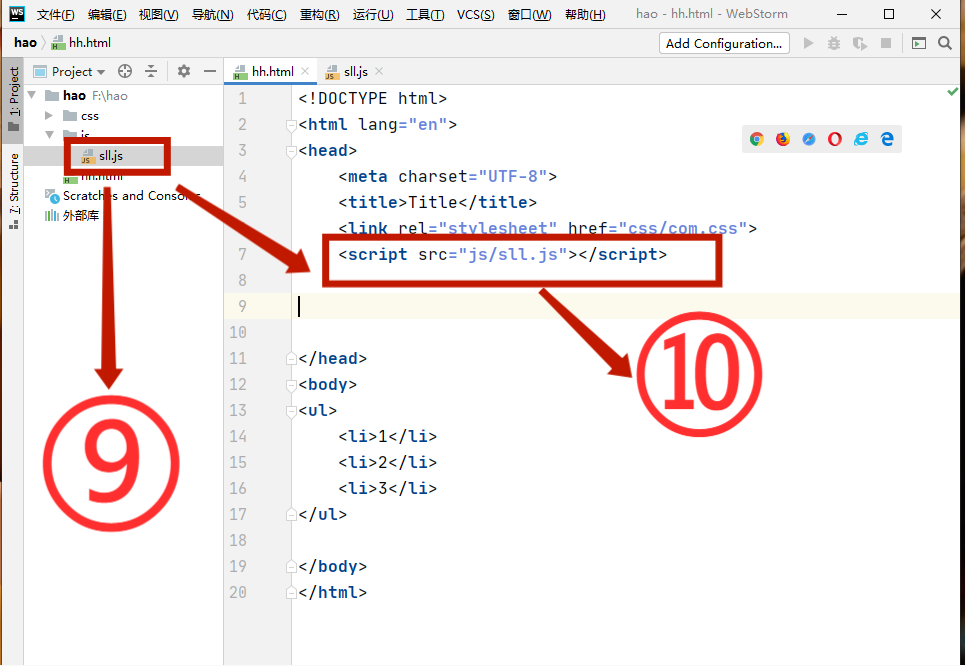
Task: Locate current file with crosshair icon
Action: (x=125, y=71)
